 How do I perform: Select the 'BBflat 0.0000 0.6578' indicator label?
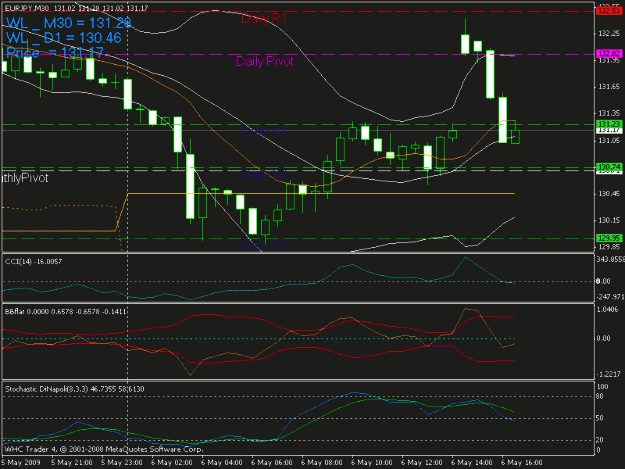pos(65,311)
